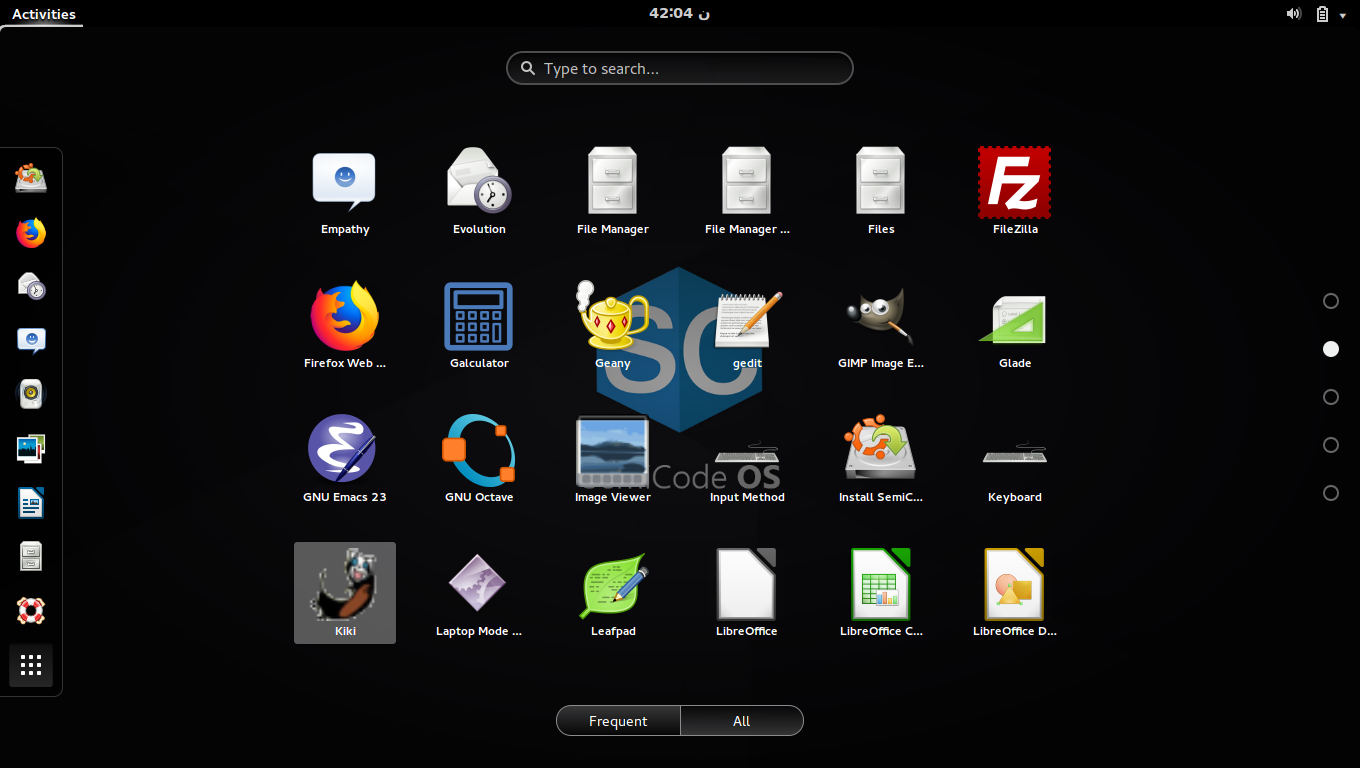Launch gedit text editor
The height and width of the screenshot is (768, 1360).
click(747, 325)
